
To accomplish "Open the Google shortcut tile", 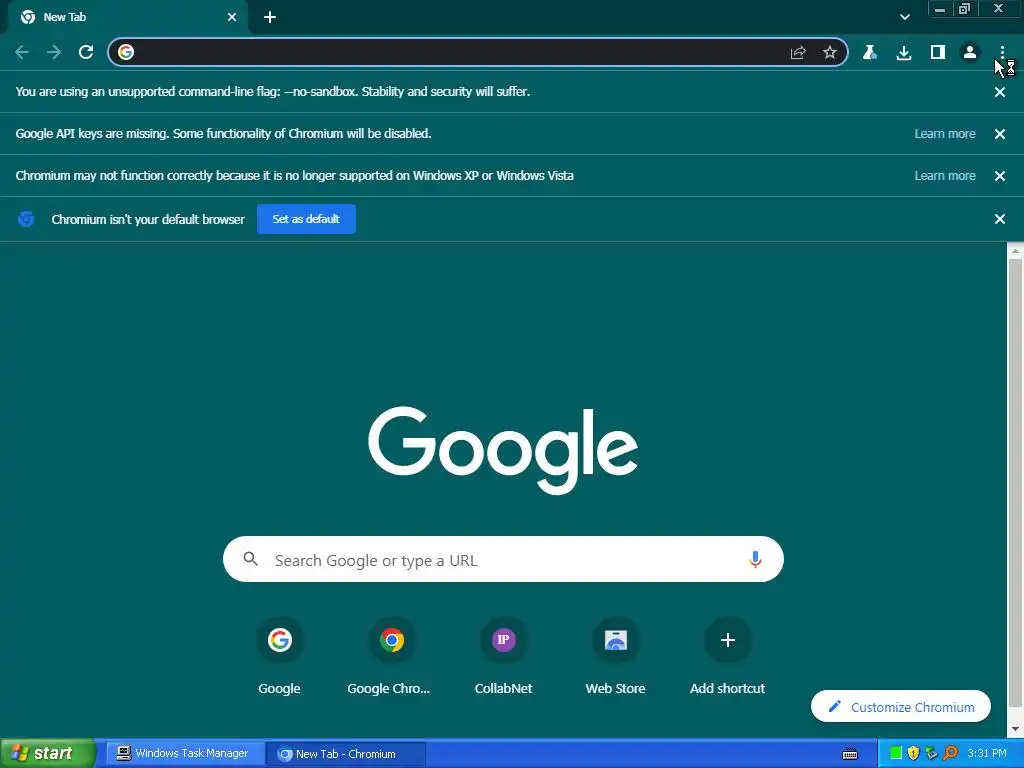I will tap(280, 657).
